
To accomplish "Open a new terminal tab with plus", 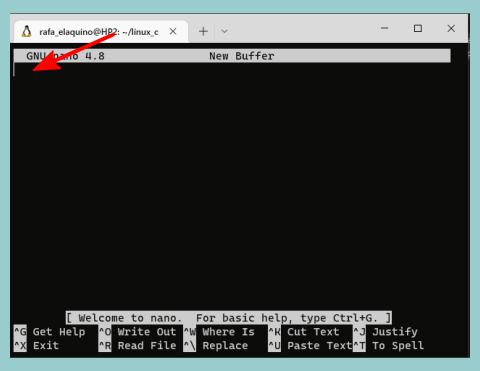I will click(203, 31).
